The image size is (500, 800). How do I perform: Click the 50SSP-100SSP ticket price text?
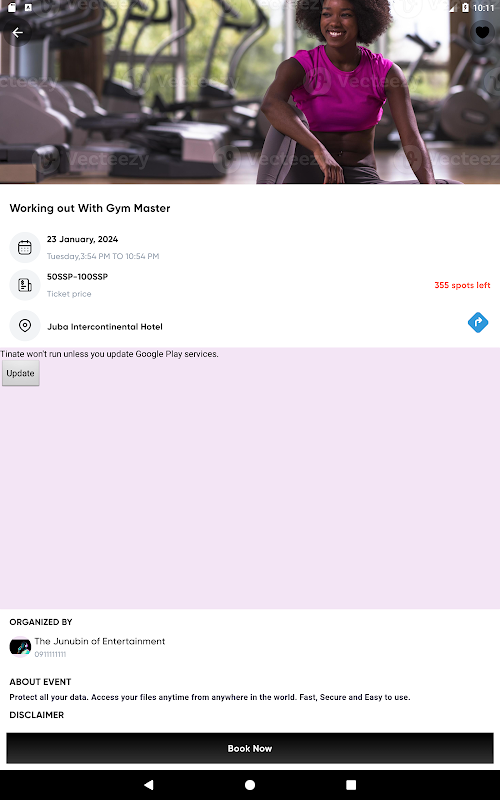78,277
